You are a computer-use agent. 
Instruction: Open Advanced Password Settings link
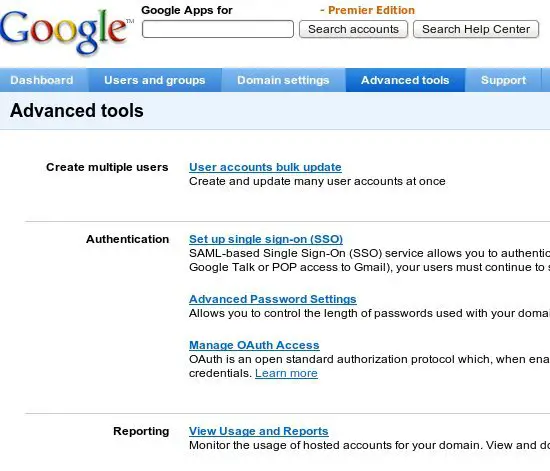pyautogui.click(x=273, y=299)
